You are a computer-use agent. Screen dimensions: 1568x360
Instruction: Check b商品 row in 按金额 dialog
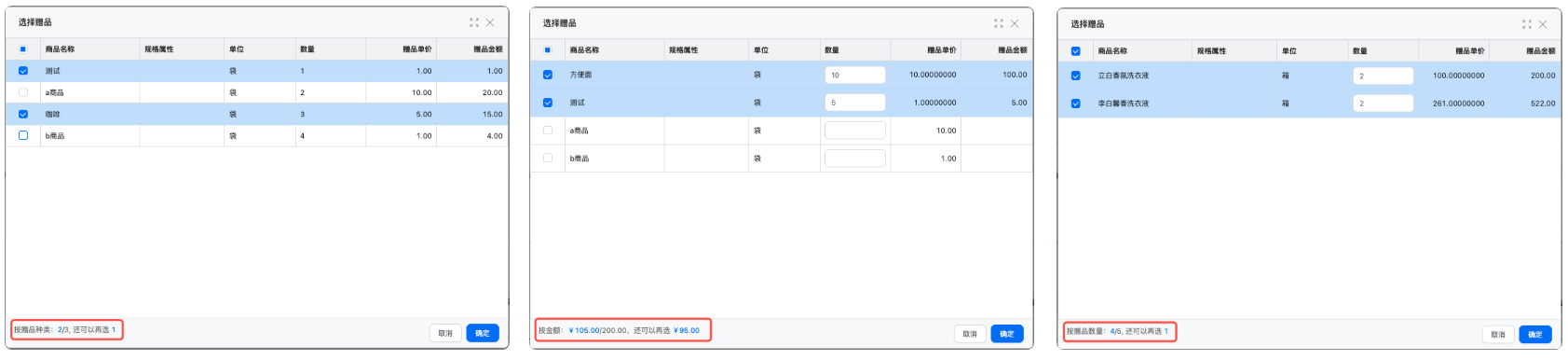(548, 159)
